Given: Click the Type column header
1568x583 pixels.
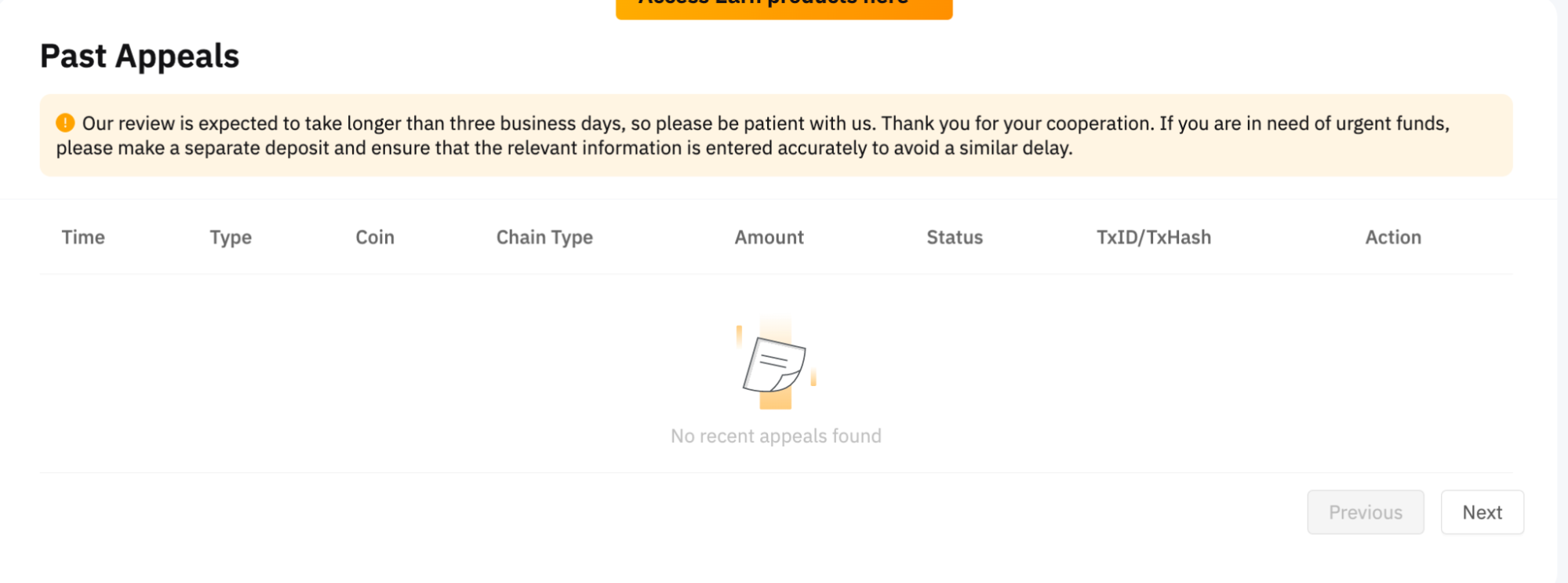Looking at the screenshot, I should 231,237.
